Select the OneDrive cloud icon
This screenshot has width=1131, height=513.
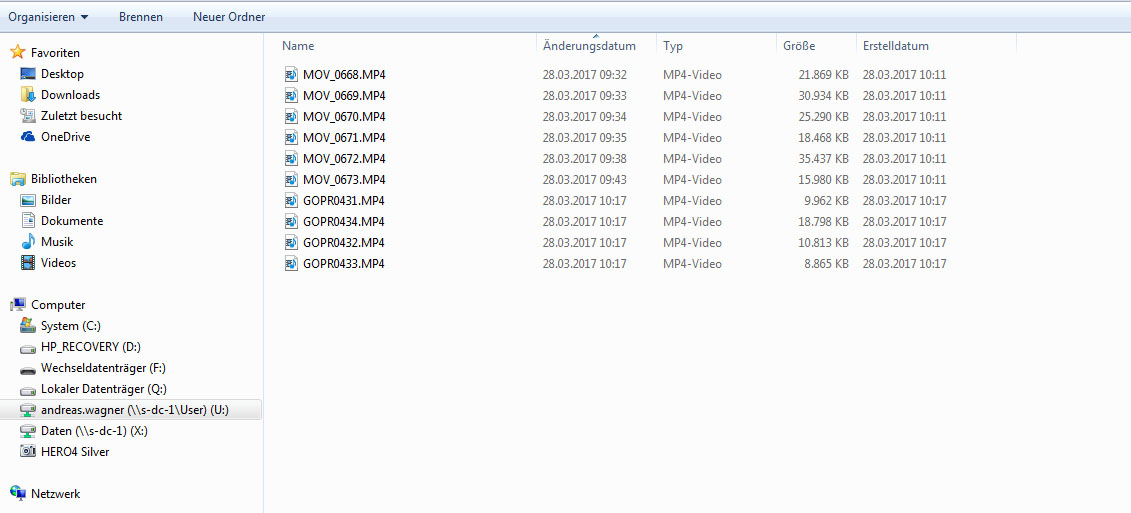coord(28,137)
